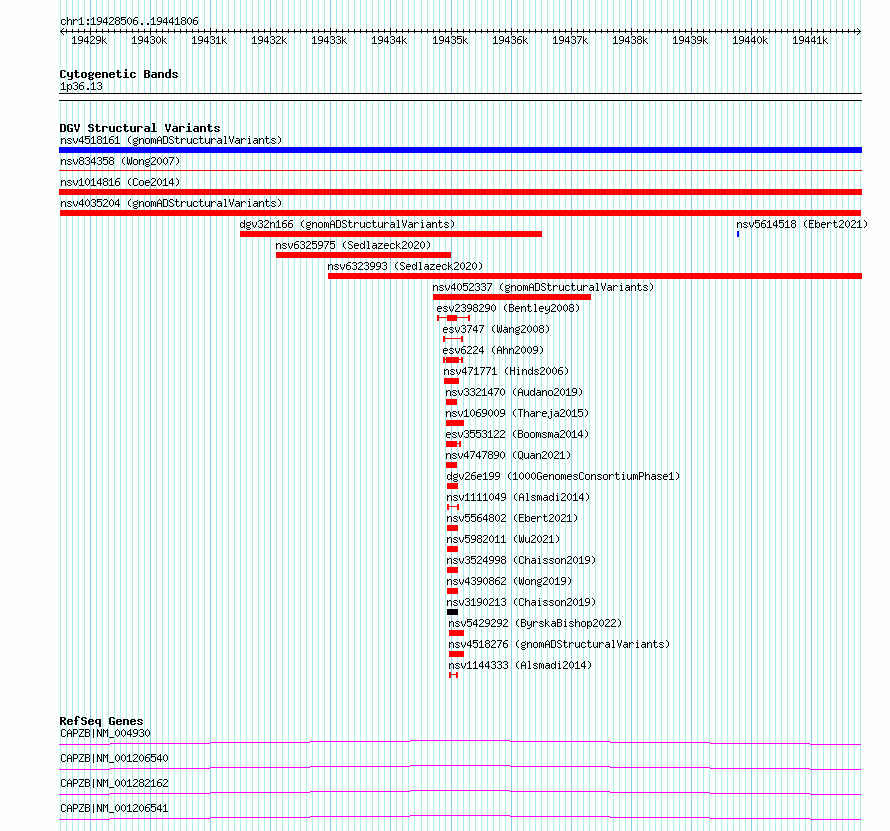The image size is (890, 831).
Task: Open nsv5564802 (Ebert2021) label
Action: [x=512, y=518]
